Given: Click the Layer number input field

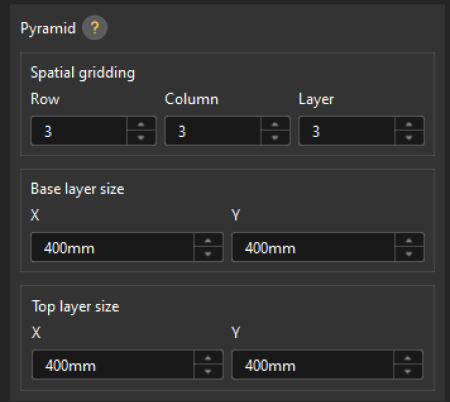Looking at the screenshot, I should click(x=347, y=131).
